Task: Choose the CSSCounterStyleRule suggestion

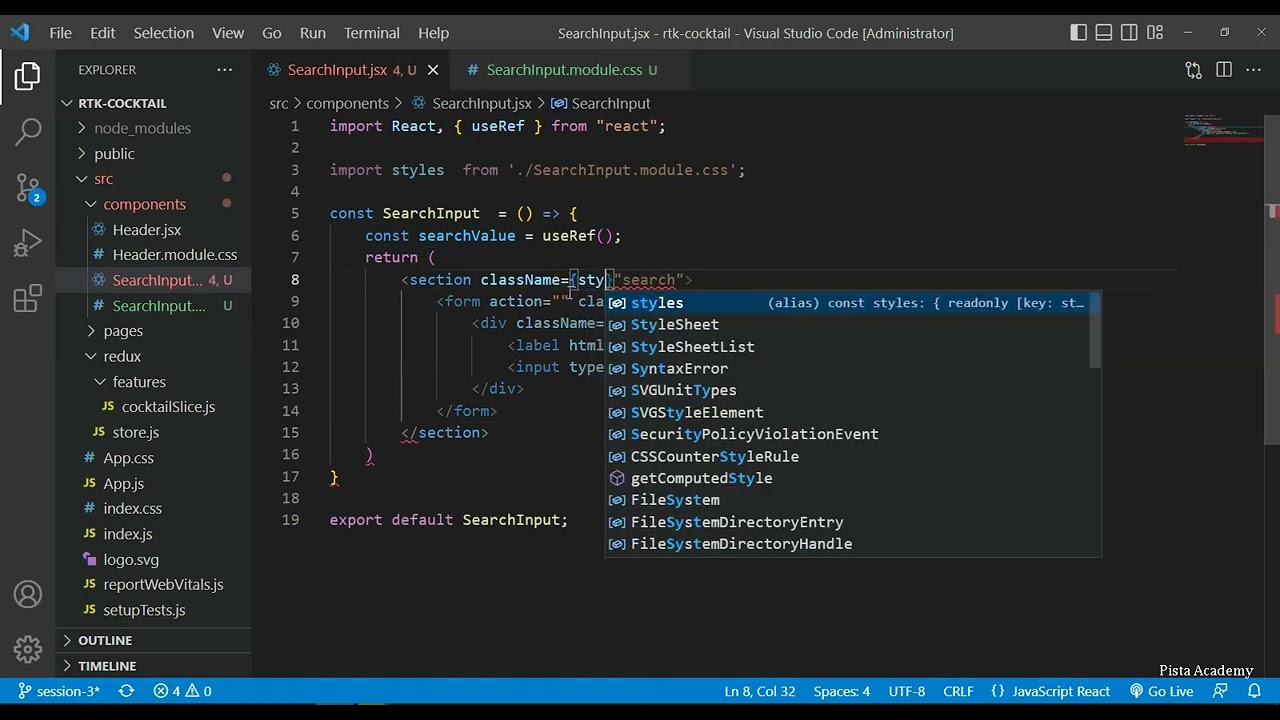Action: (x=848, y=456)
